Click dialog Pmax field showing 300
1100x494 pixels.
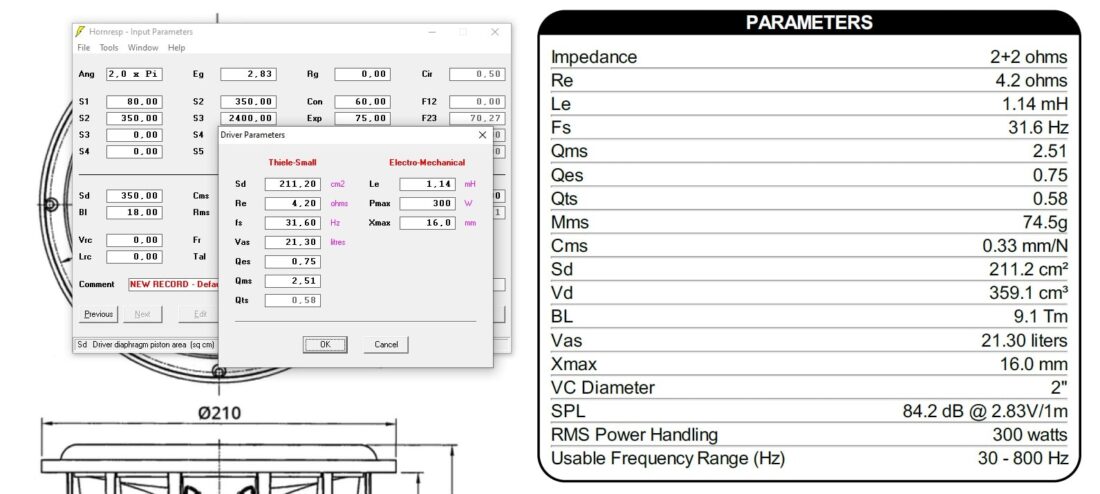427,203
